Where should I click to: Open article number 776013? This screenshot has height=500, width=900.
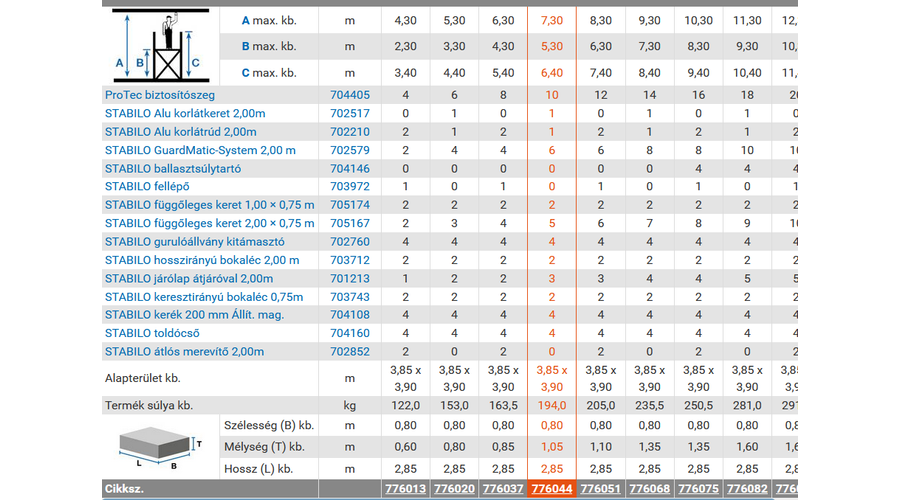pyautogui.click(x=404, y=489)
